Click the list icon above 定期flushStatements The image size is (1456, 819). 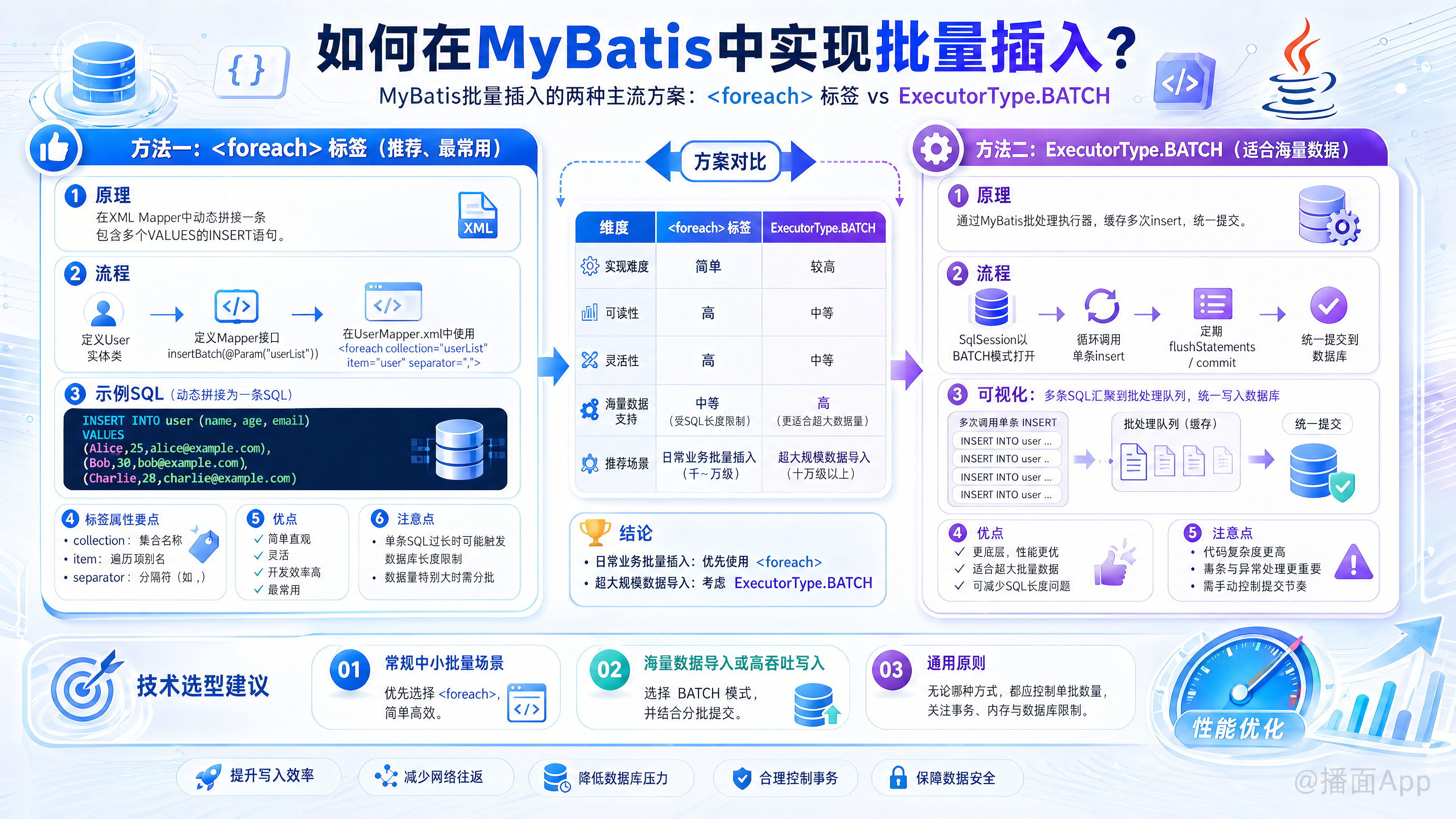coord(1213,303)
